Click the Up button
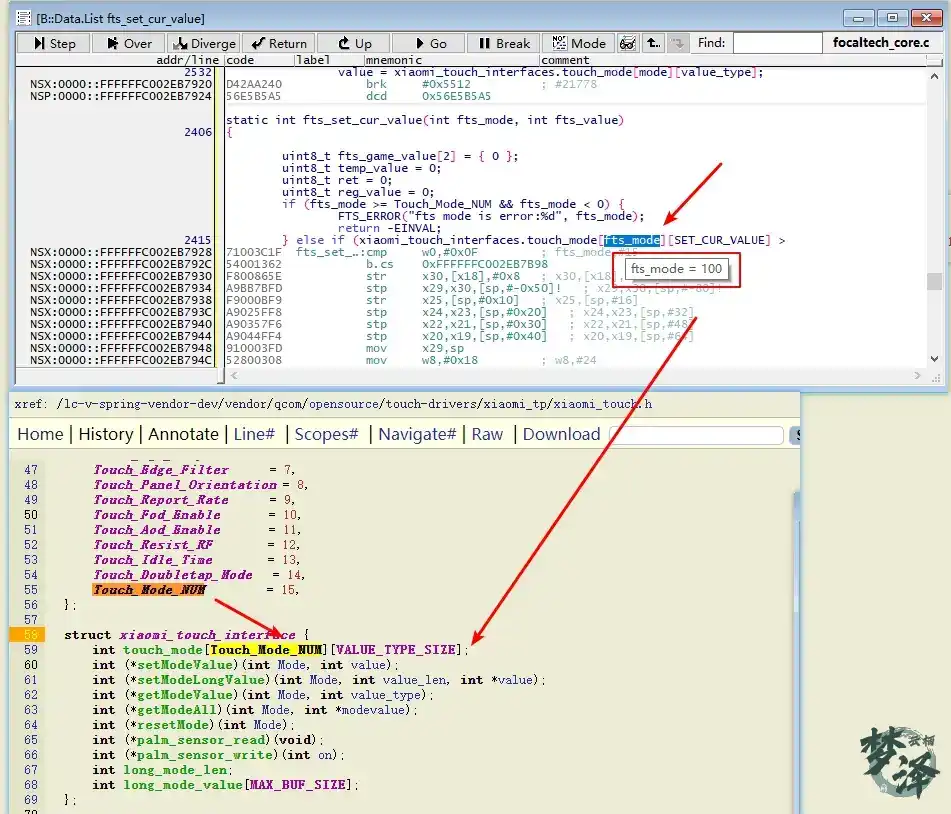This screenshot has width=951, height=814. point(354,44)
